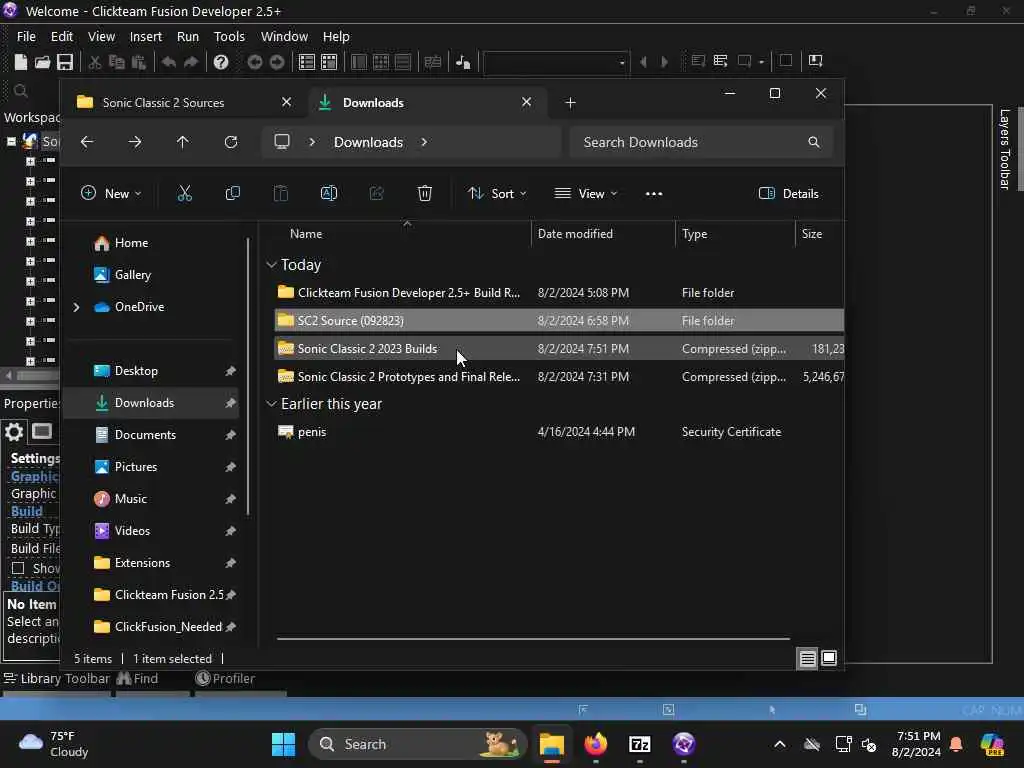Click Copy icon in File Explorer toolbar

click(232, 193)
